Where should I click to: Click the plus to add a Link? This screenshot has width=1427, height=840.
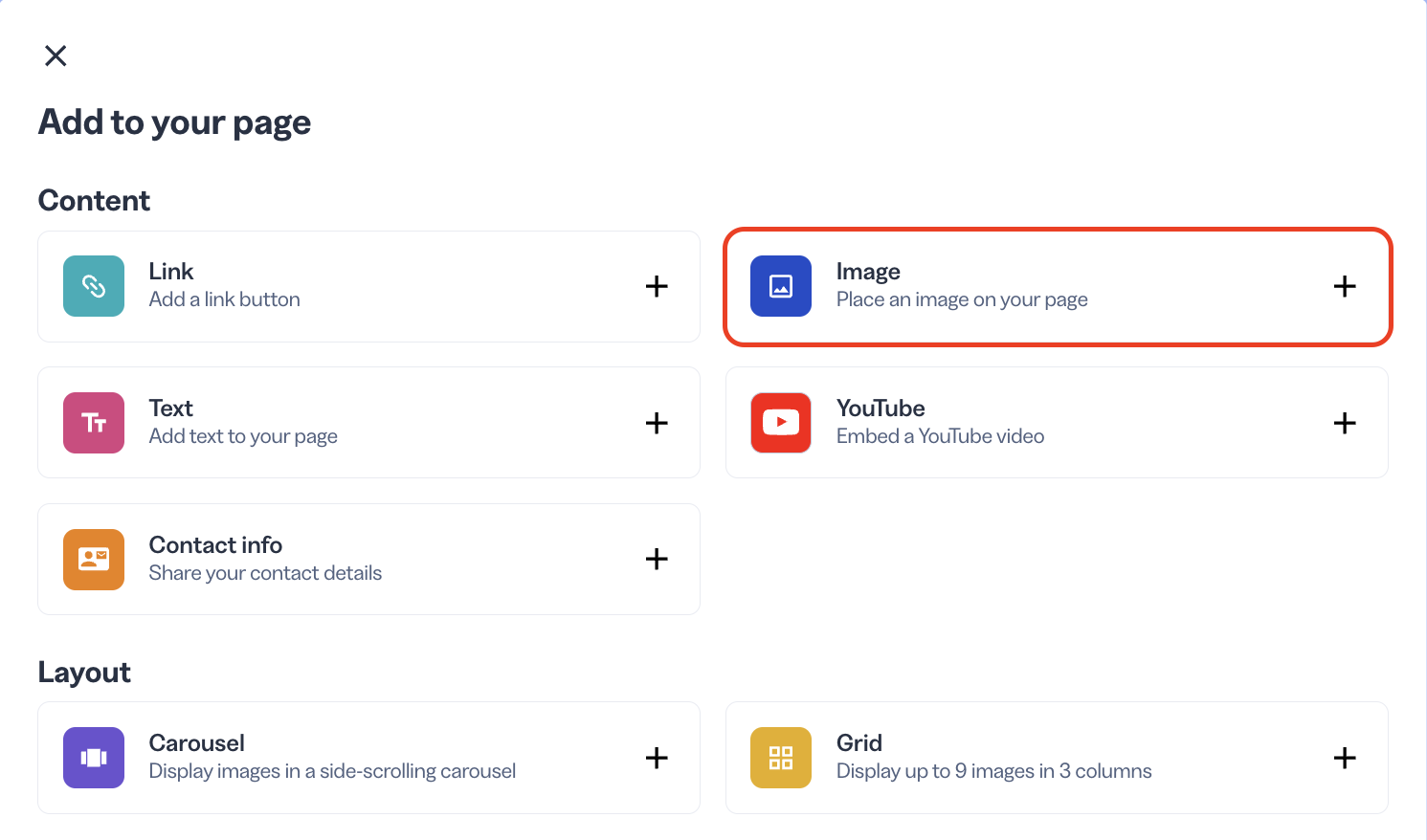(658, 286)
